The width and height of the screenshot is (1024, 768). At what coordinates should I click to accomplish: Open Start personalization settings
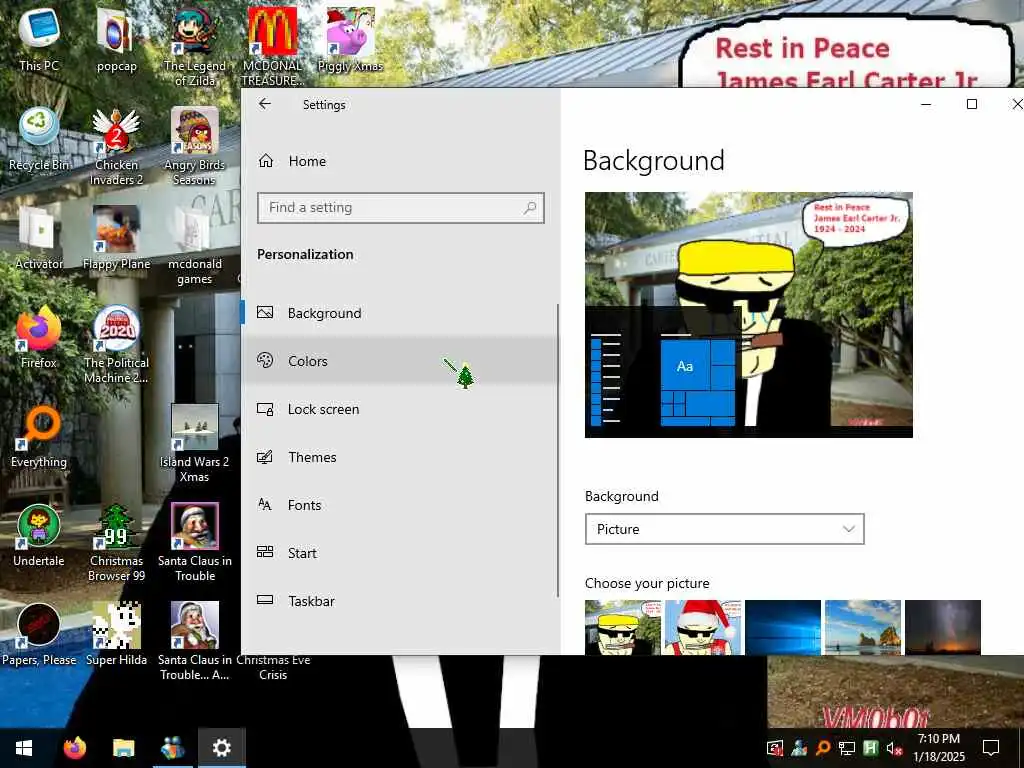pos(400,552)
